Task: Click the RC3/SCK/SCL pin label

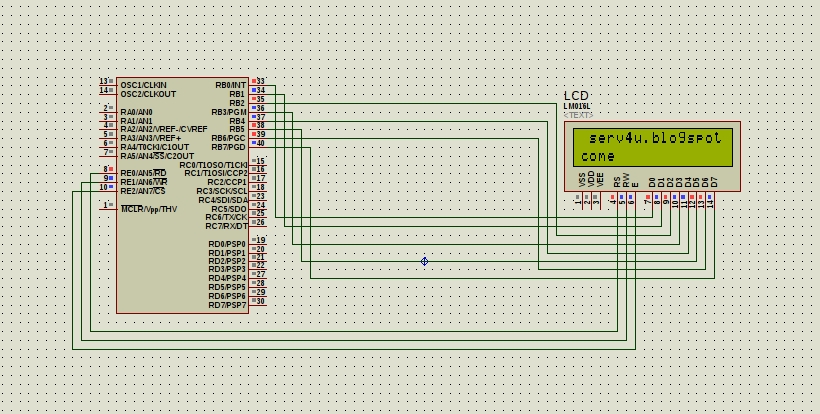Action: tap(222, 191)
